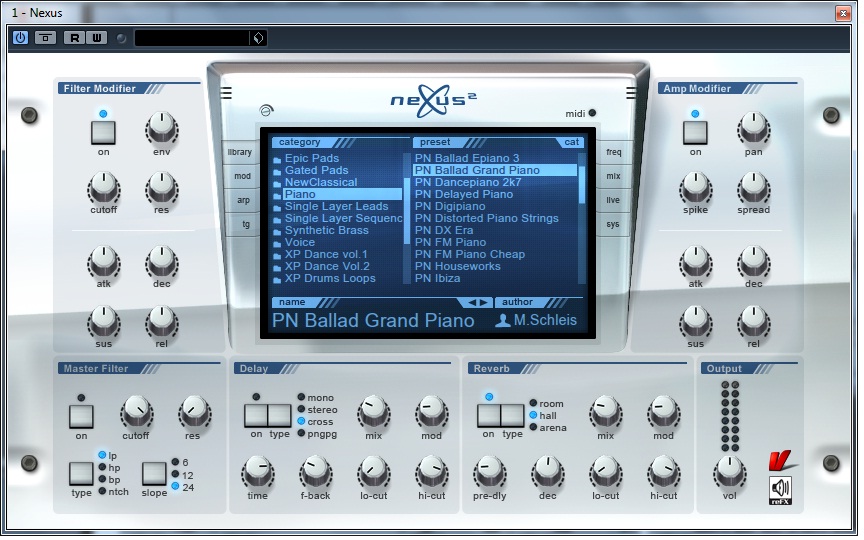Click the Write automation W icon
Screen dimensions: 864x540
96,37
